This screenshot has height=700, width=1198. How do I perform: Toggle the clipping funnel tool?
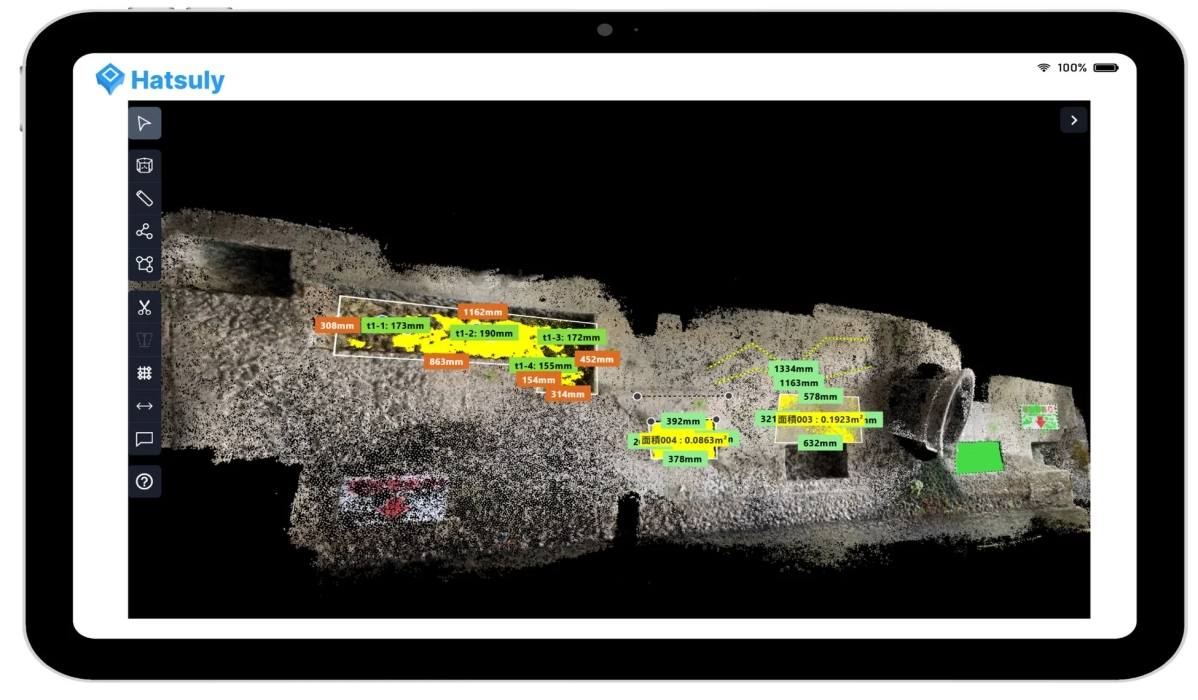point(144,340)
